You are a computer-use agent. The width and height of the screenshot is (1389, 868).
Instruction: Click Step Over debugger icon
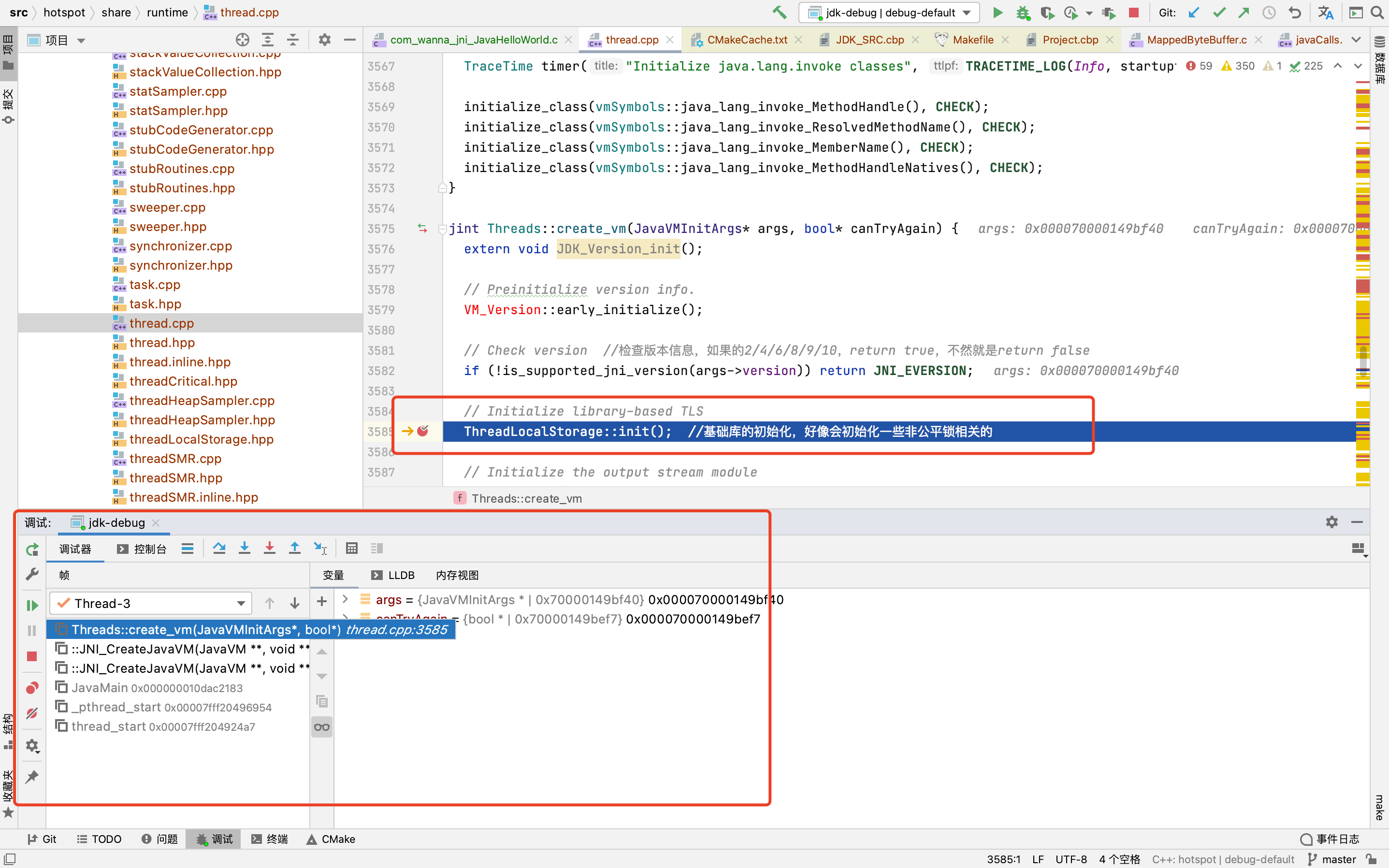[x=219, y=548]
